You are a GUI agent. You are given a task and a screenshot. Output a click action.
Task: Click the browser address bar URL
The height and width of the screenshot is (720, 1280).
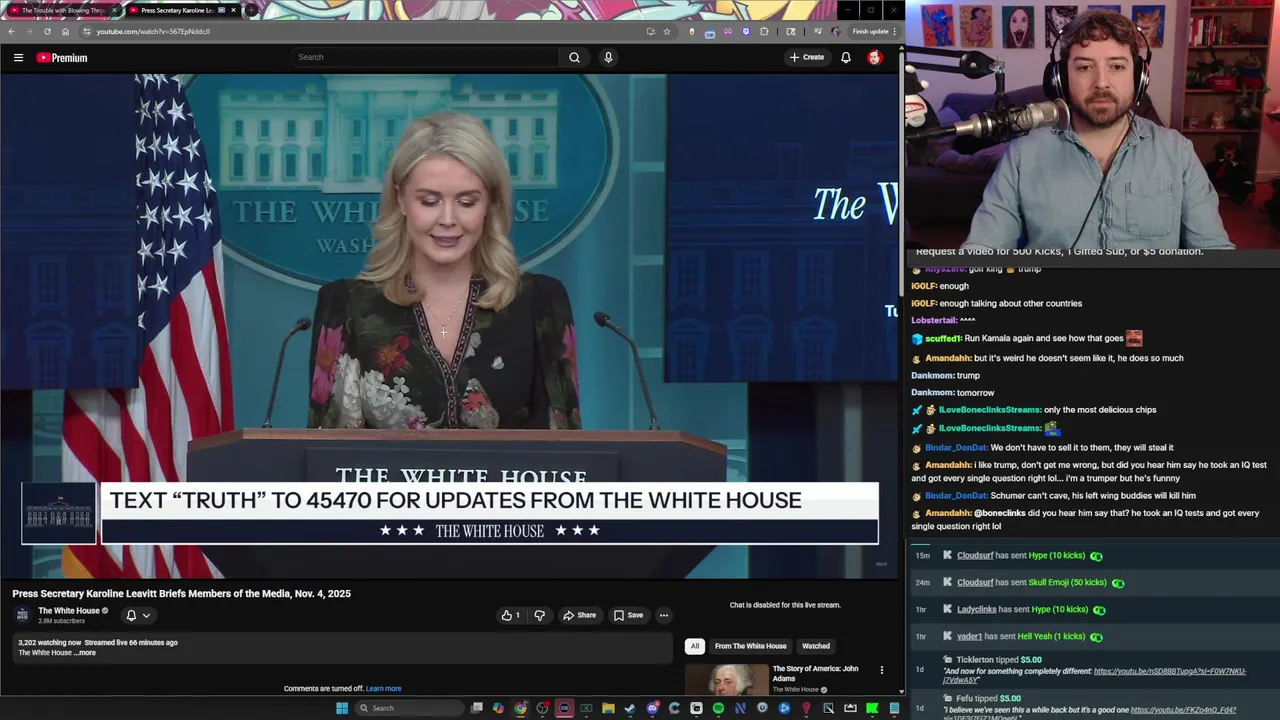click(x=153, y=31)
